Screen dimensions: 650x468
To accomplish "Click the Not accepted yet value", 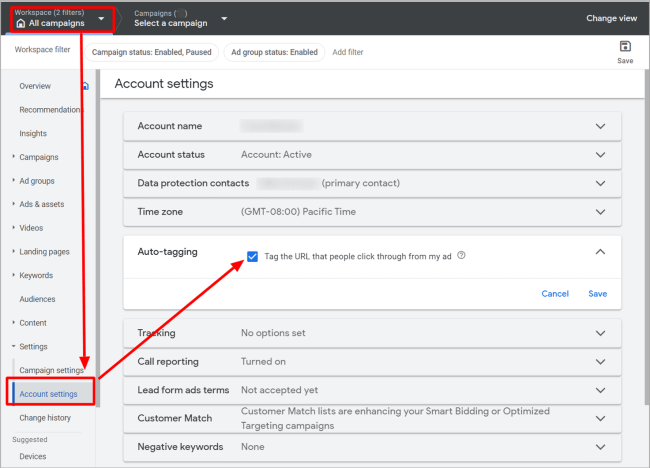I will coord(279,390).
